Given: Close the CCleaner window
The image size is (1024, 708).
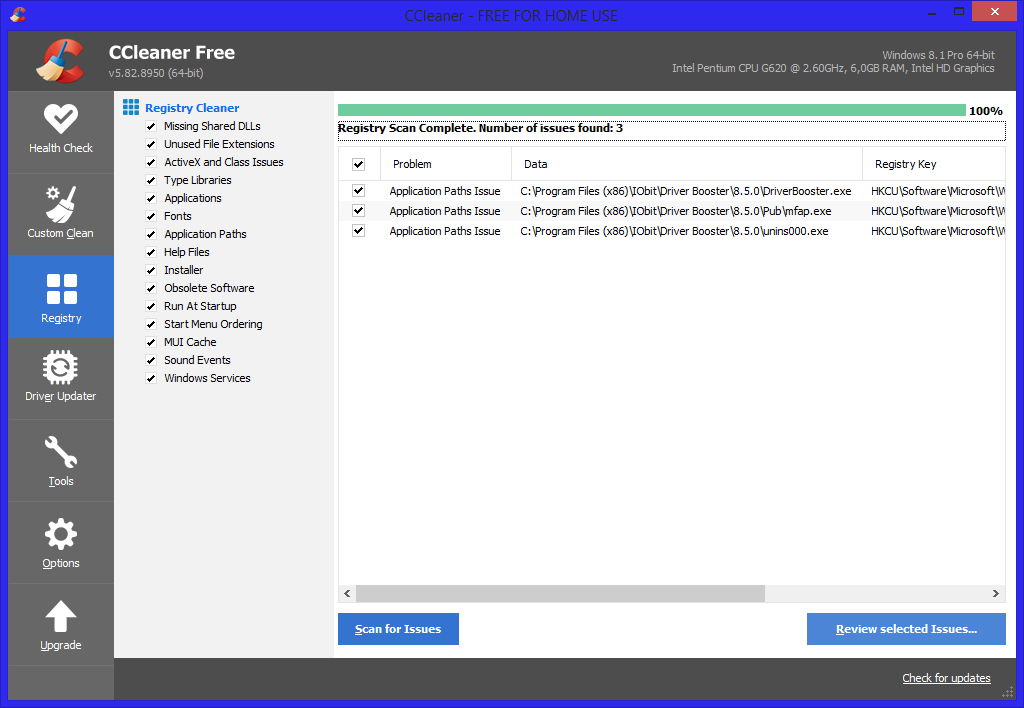Looking at the screenshot, I should [995, 12].
